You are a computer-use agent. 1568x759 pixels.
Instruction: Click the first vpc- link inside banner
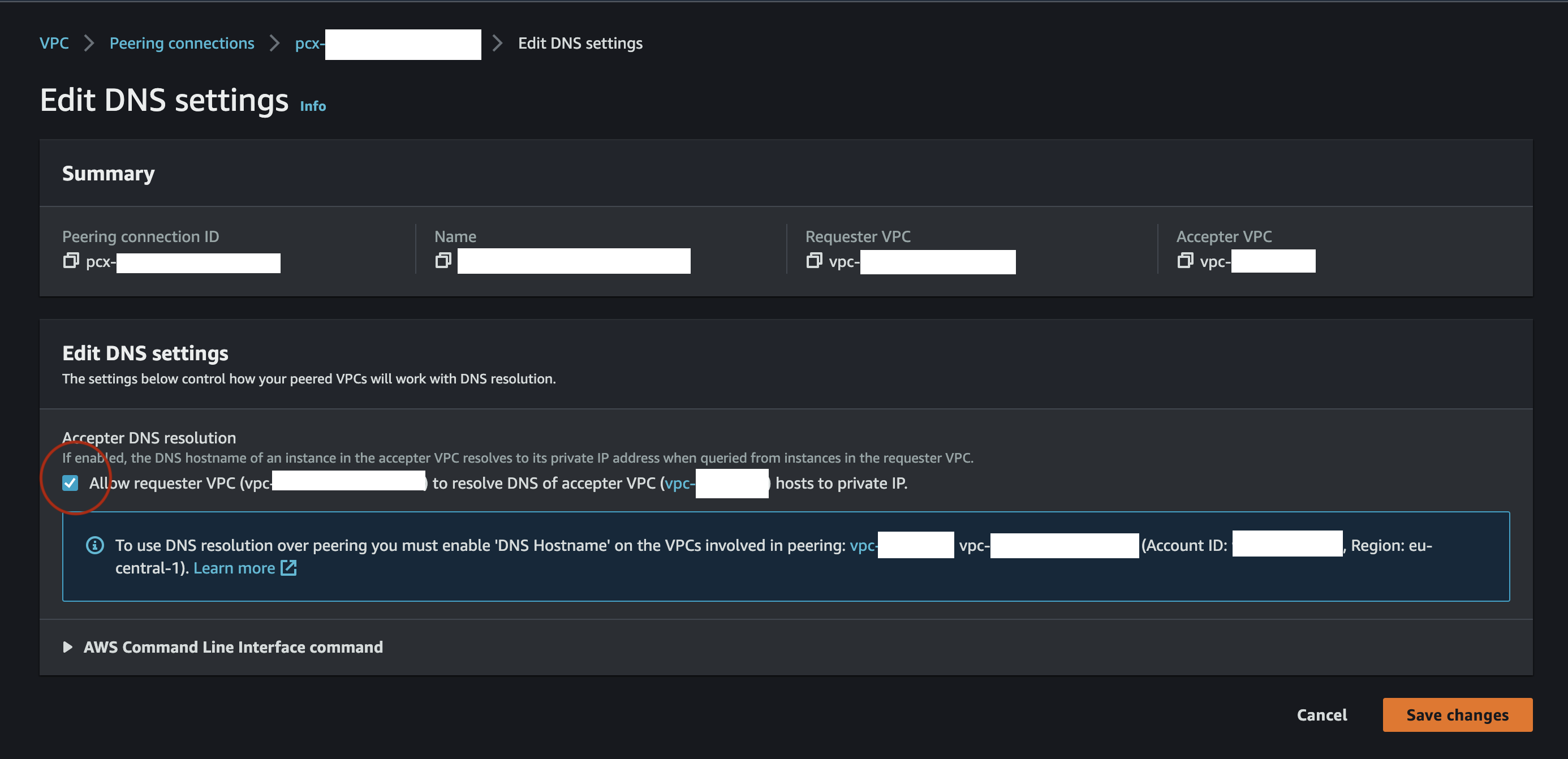864,545
